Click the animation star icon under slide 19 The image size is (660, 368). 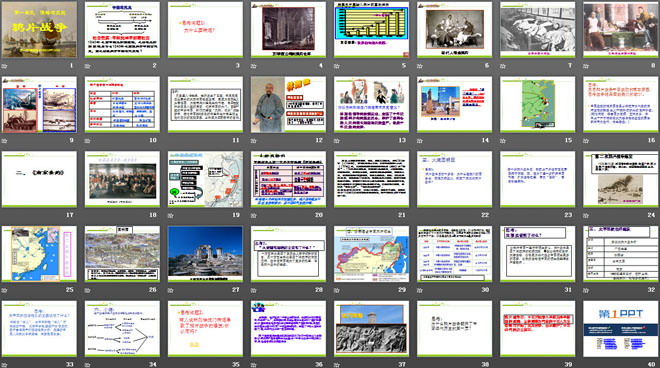pyautogui.click(x=170, y=216)
